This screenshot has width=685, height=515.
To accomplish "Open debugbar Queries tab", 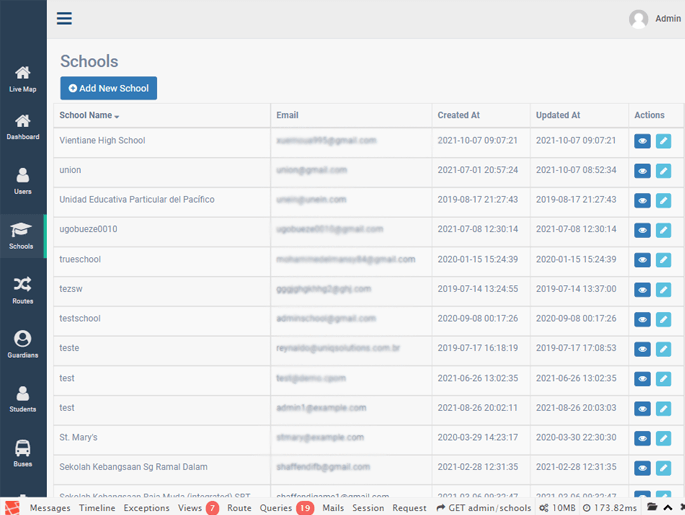I will [x=287, y=508].
